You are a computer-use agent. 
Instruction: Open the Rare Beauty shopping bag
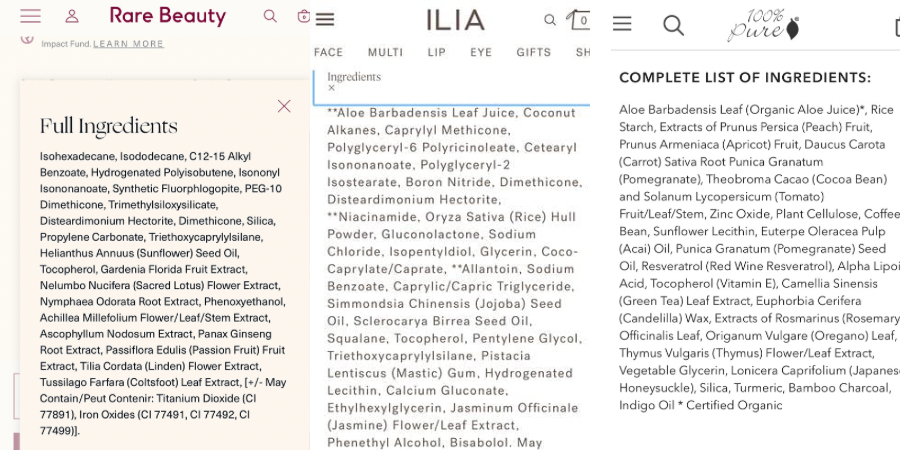(304, 16)
